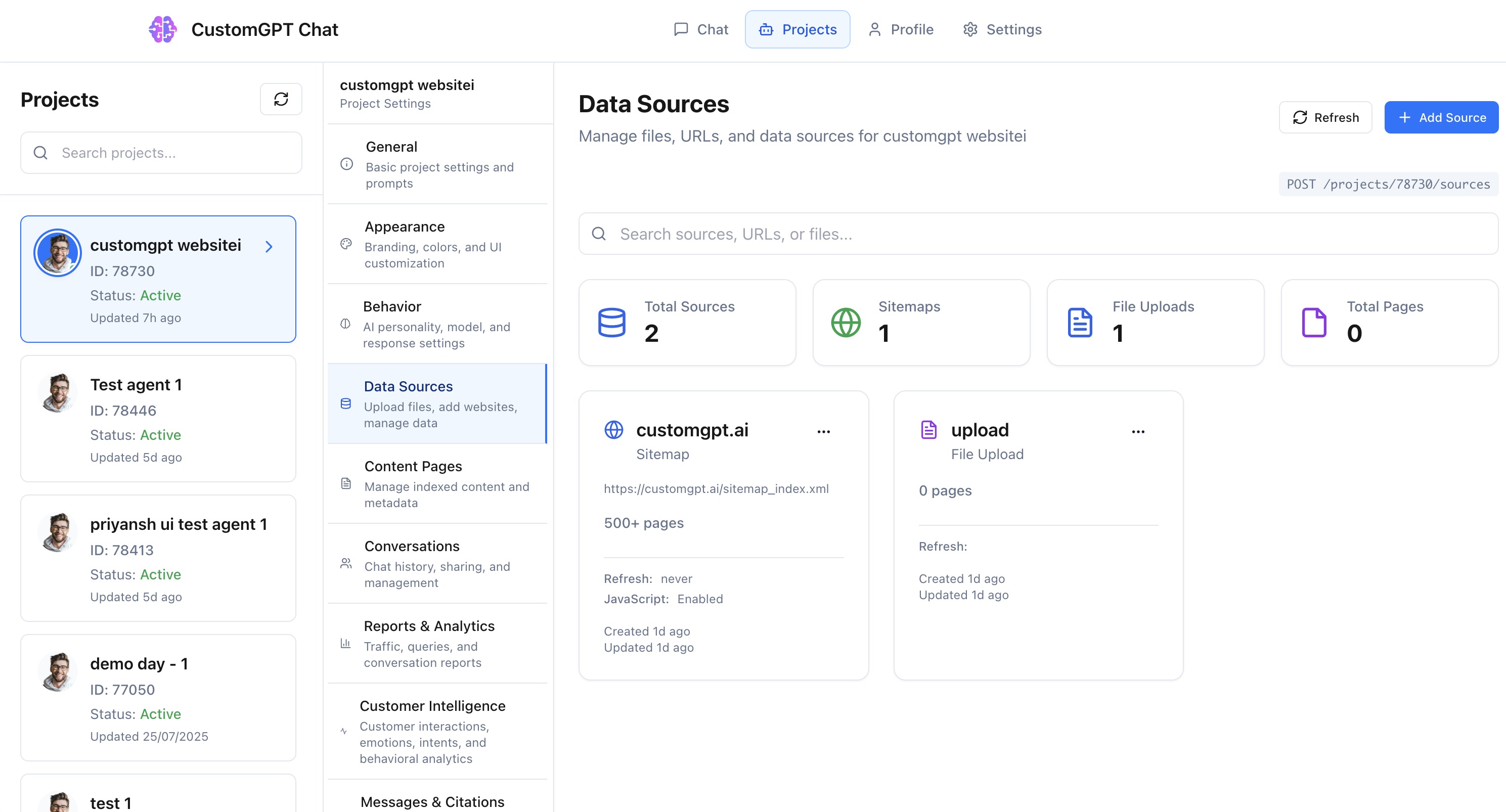Open the Chat tab
Screen dimensions: 1506x812
tap(701, 29)
